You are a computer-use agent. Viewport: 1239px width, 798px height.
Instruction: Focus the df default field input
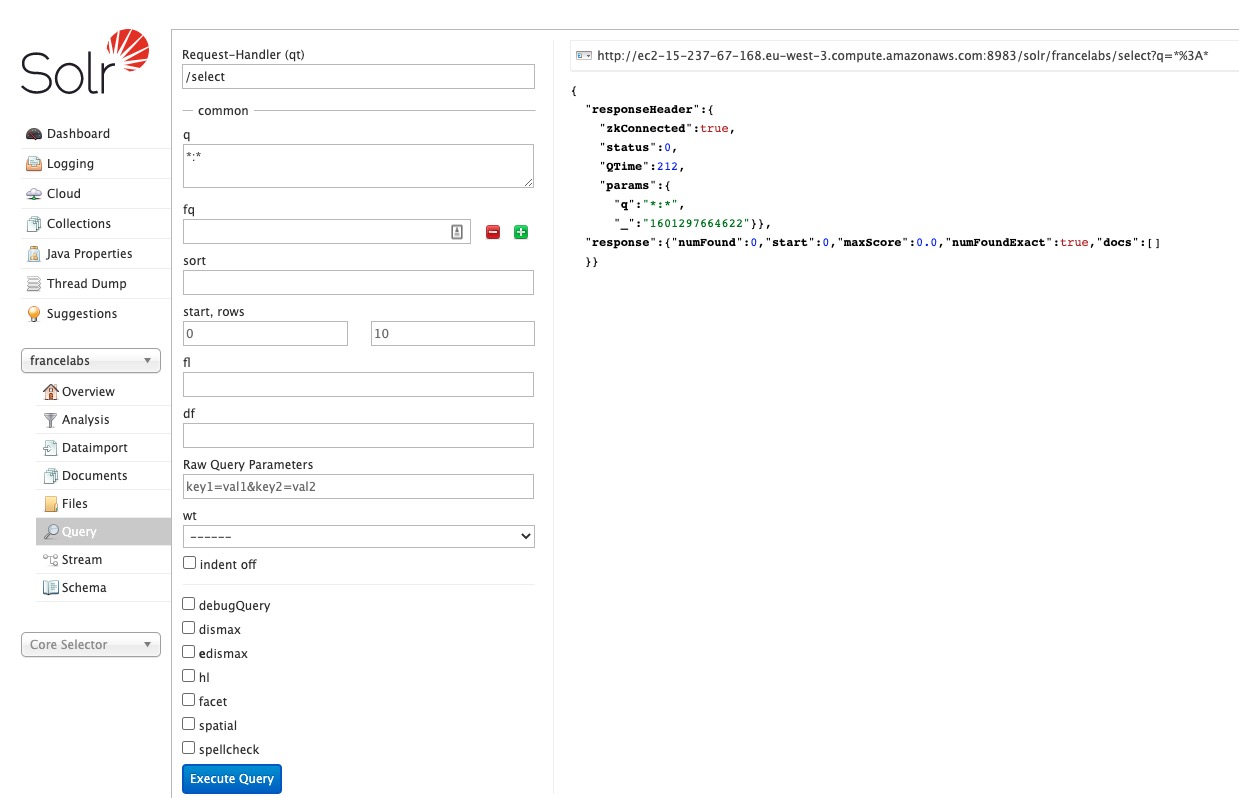pos(358,436)
